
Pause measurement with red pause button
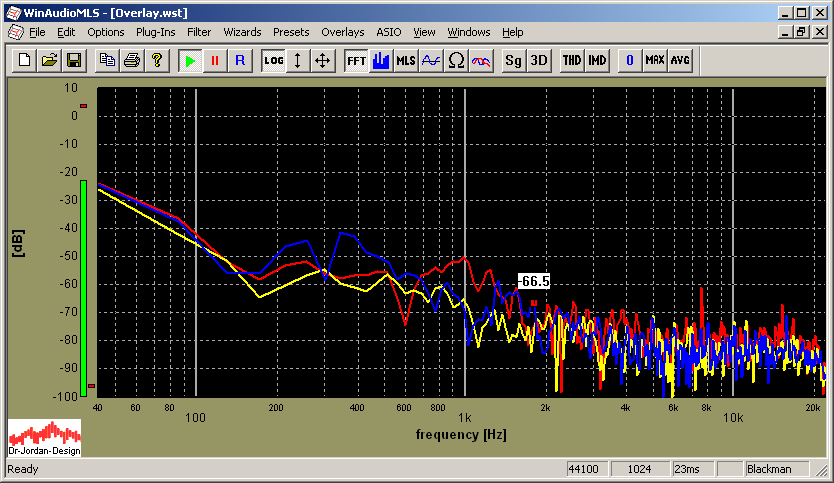(214, 60)
